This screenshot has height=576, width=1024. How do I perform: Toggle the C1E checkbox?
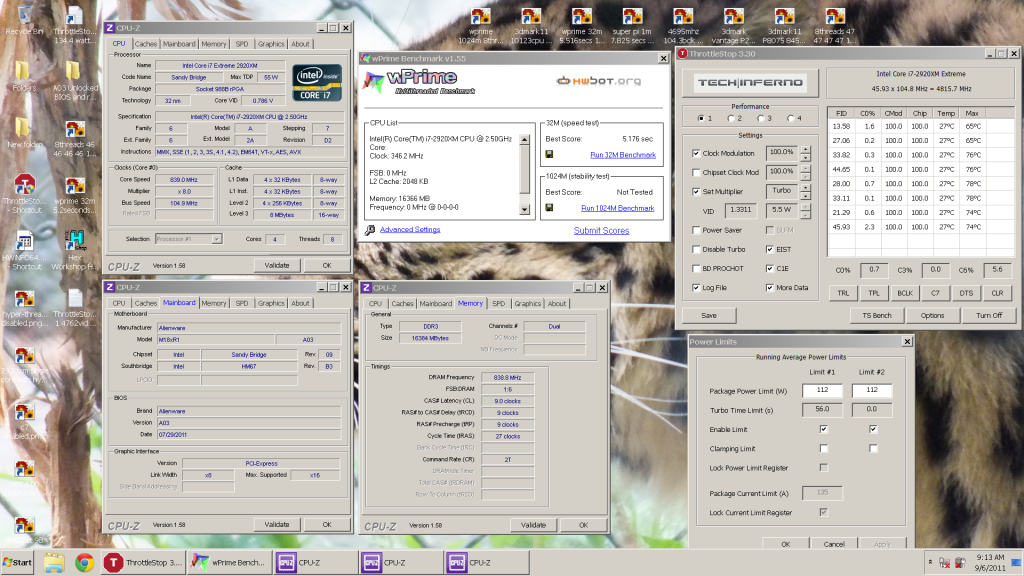(770, 268)
